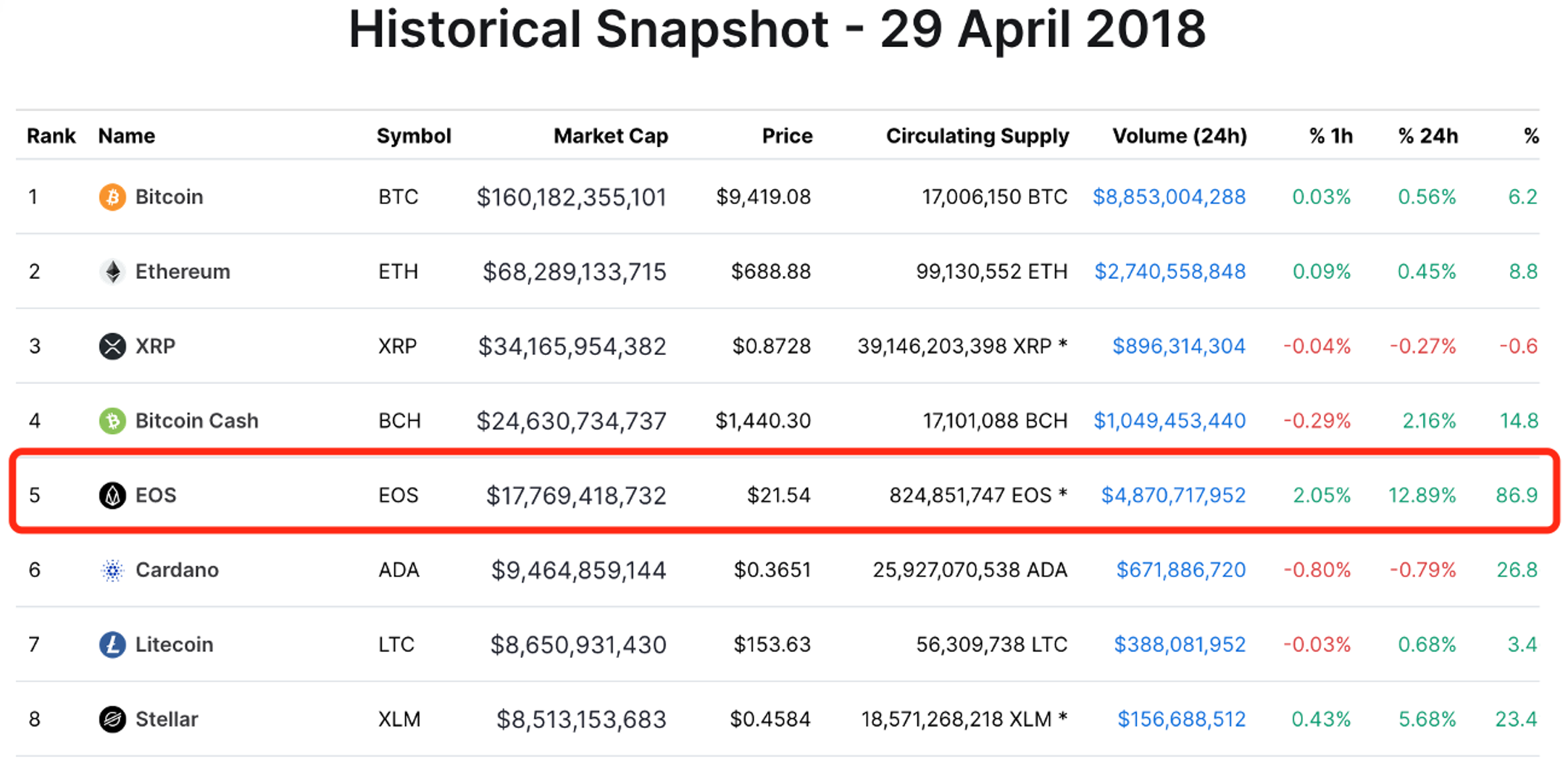Image resolution: width=1568 pixels, height=768 pixels.
Task: Sort by Volume (24h) column header
Action: point(1179,135)
